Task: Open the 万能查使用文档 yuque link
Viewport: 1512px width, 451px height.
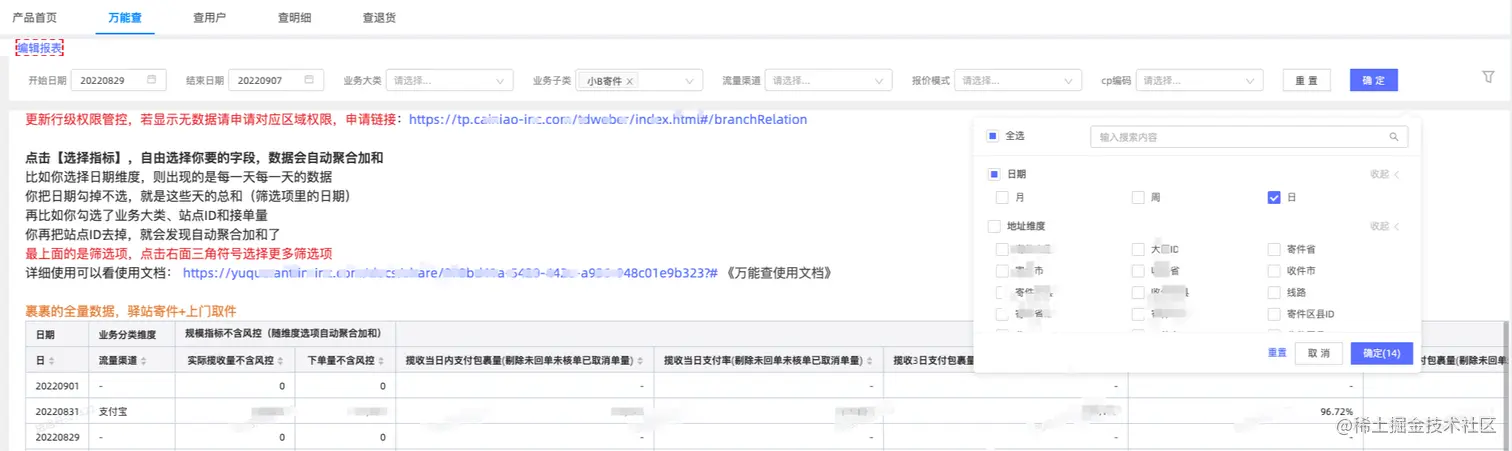Action: click(x=450, y=272)
